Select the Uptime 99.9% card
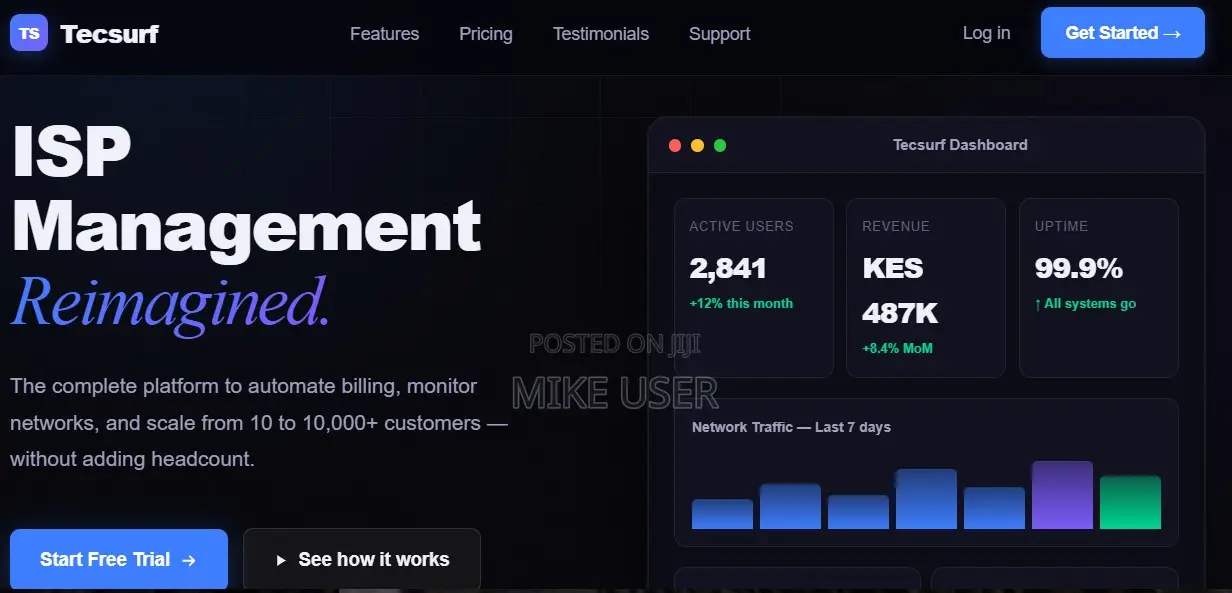 pos(1099,288)
